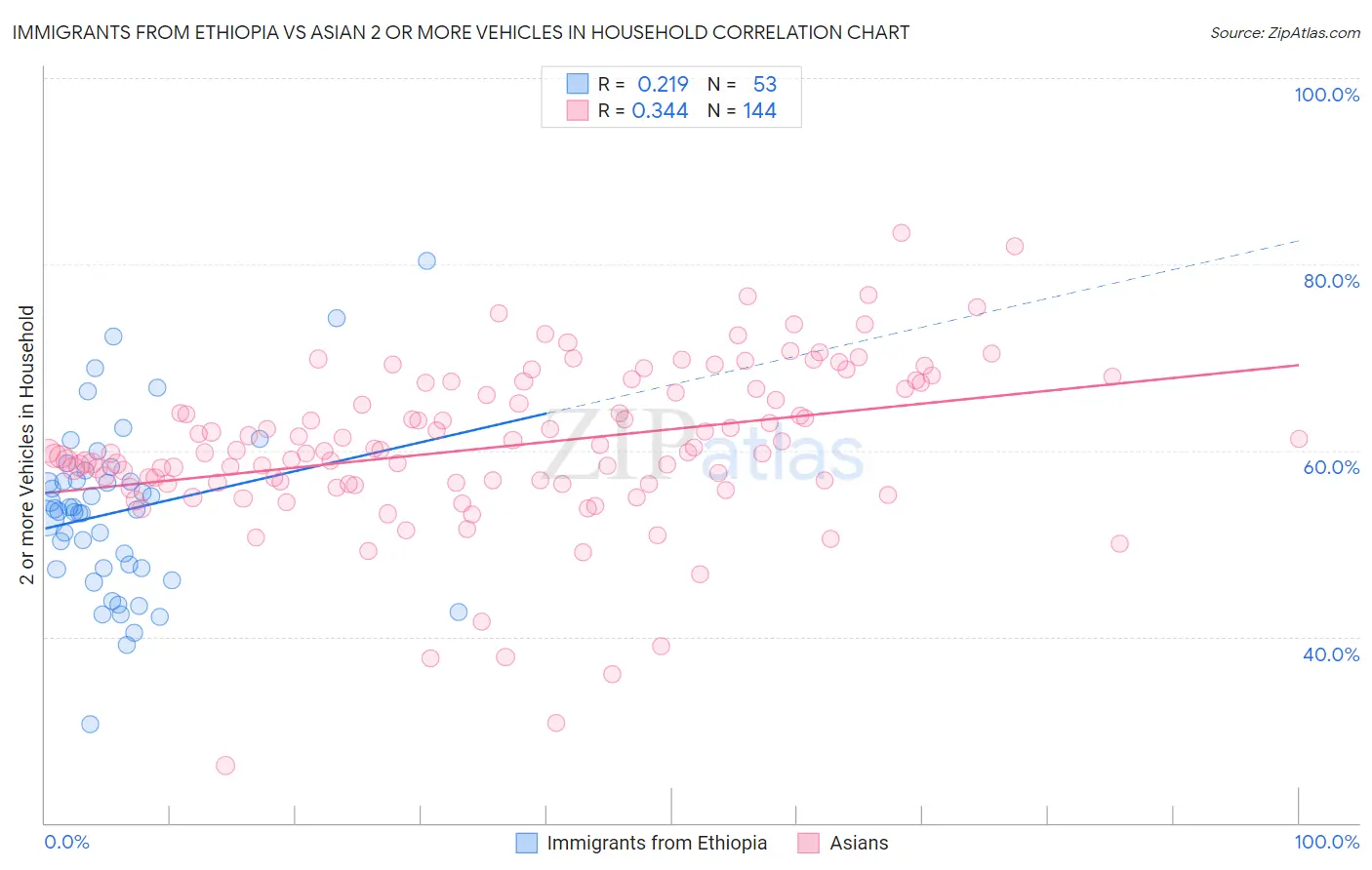
Task: Select the Asians legend label
Action: (x=859, y=843)
